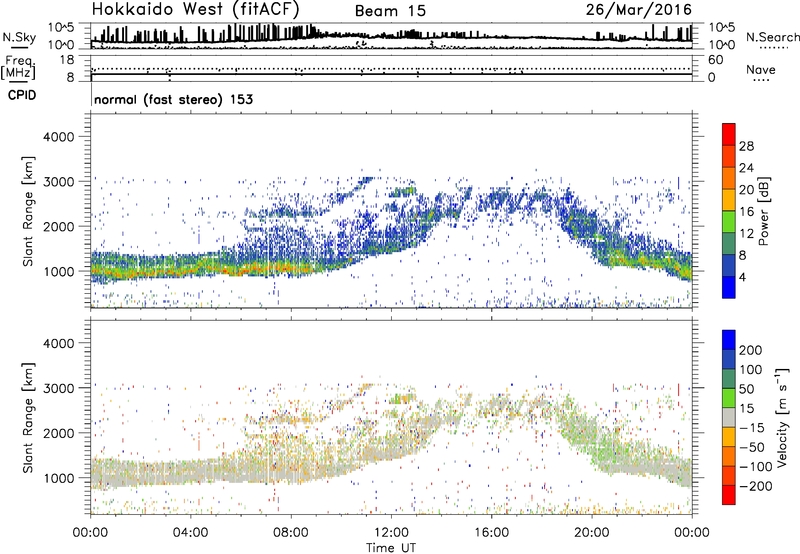Image resolution: width=800 pixels, height=554 pixels.
Task: Click the 'N.Sky' legend label
Action: point(19,37)
